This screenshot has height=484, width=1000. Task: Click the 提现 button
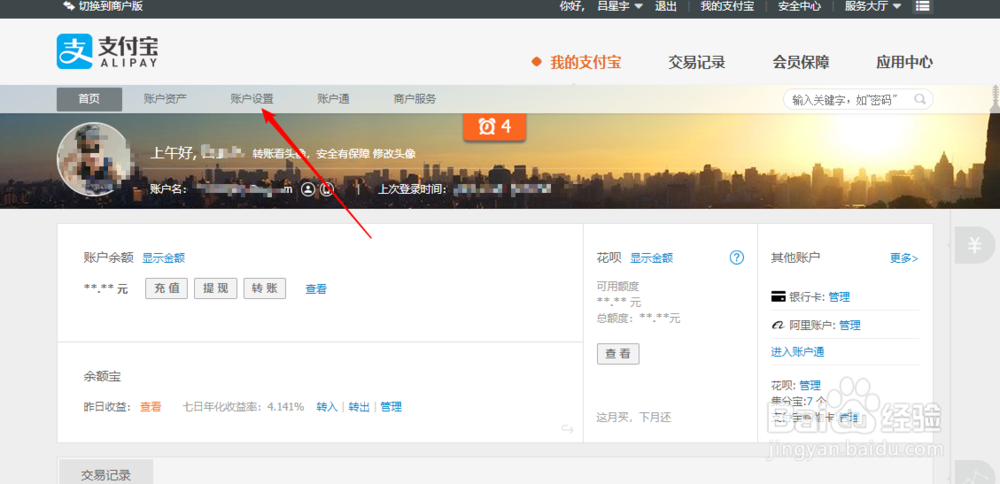216,288
